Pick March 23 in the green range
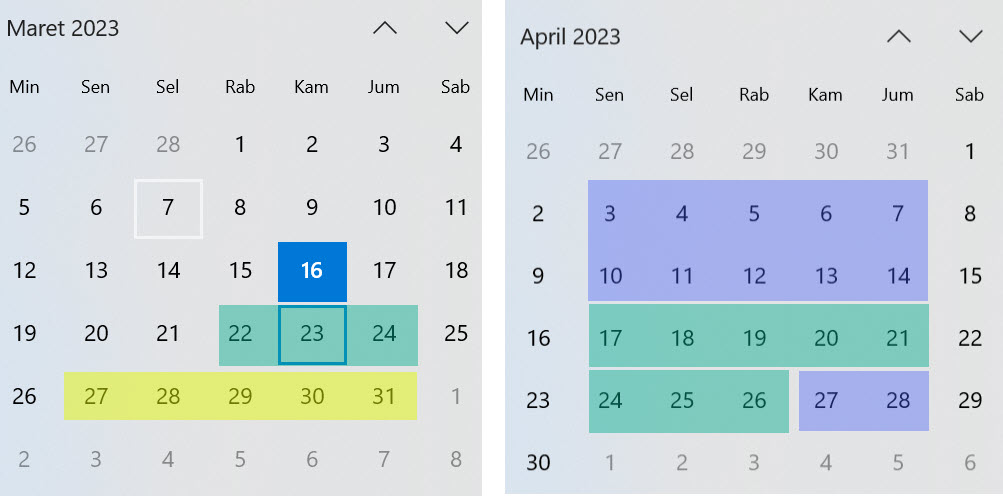The width and height of the screenshot is (1003, 496). click(x=312, y=334)
